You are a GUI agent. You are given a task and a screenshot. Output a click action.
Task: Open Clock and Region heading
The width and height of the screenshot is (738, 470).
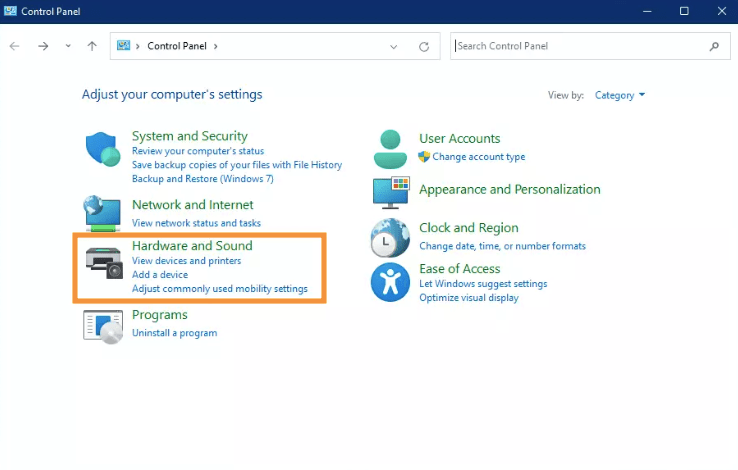coord(469,228)
